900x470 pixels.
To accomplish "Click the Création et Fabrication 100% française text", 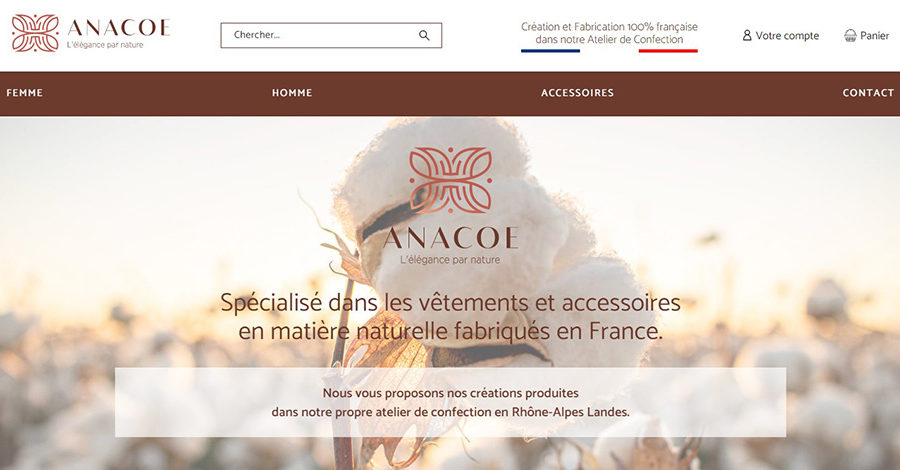I will tap(609, 26).
